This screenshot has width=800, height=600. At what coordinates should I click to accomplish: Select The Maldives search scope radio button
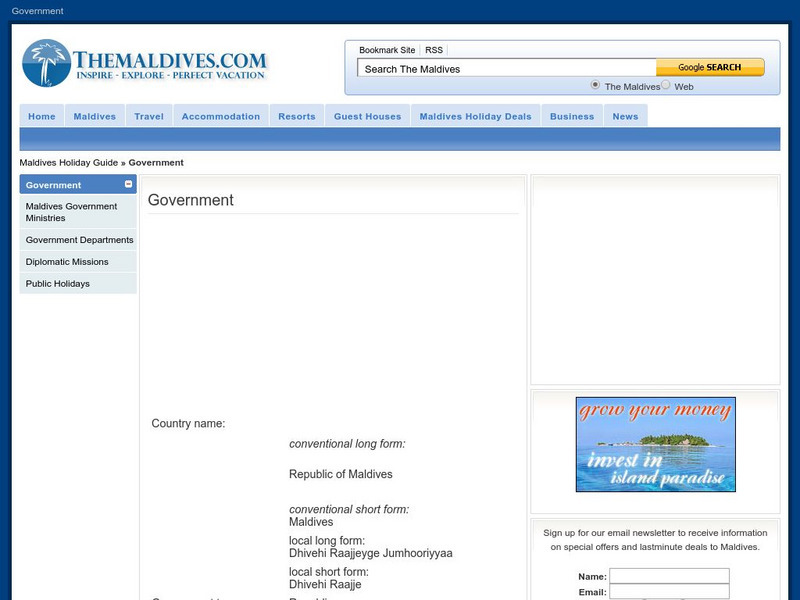[x=594, y=86]
